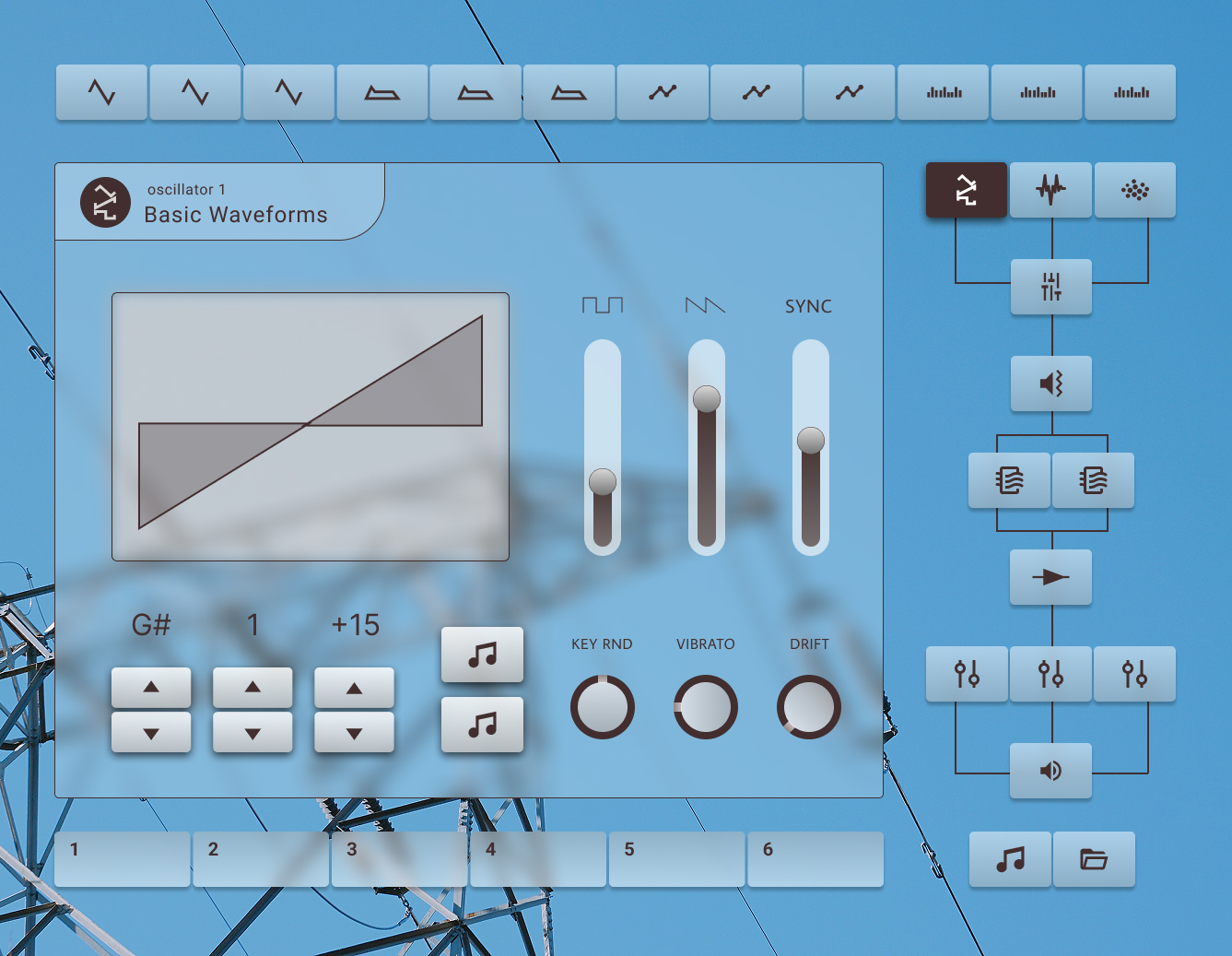Select the first envelope shape button
The image size is (1232, 956).
(x=382, y=92)
